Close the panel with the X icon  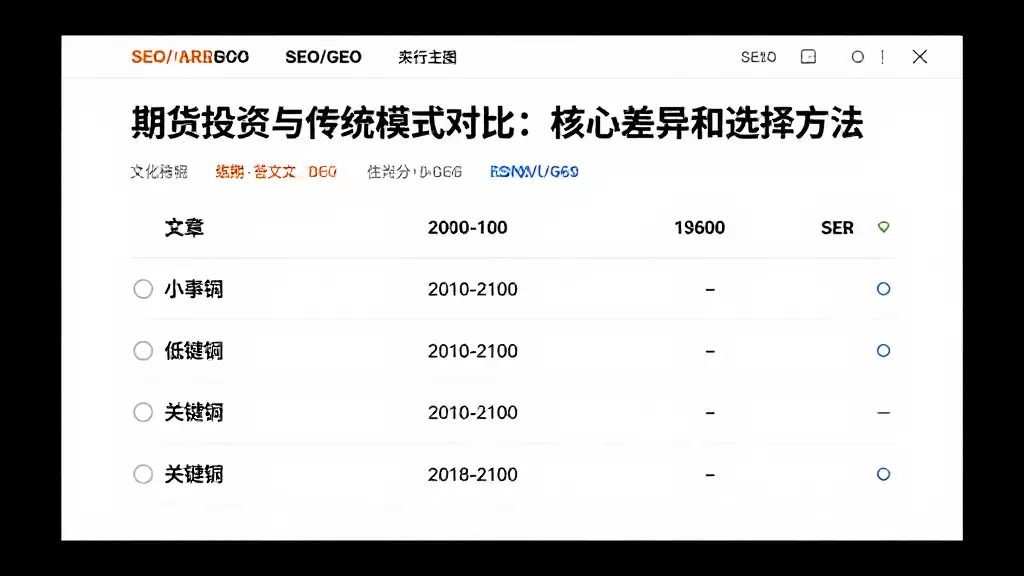click(920, 57)
